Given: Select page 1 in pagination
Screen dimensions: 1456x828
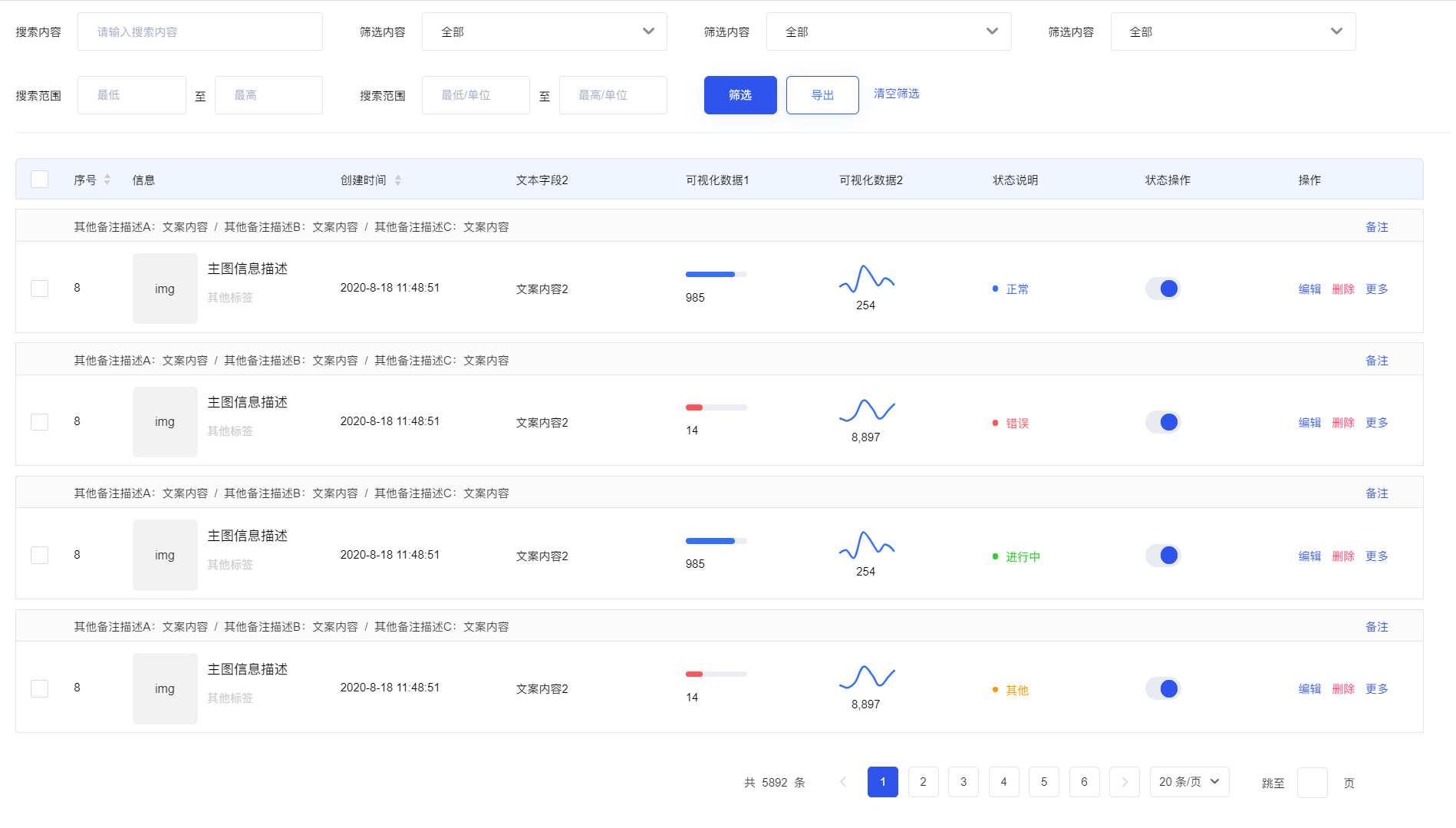Looking at the screenshot, I should (x=883, y=782).
